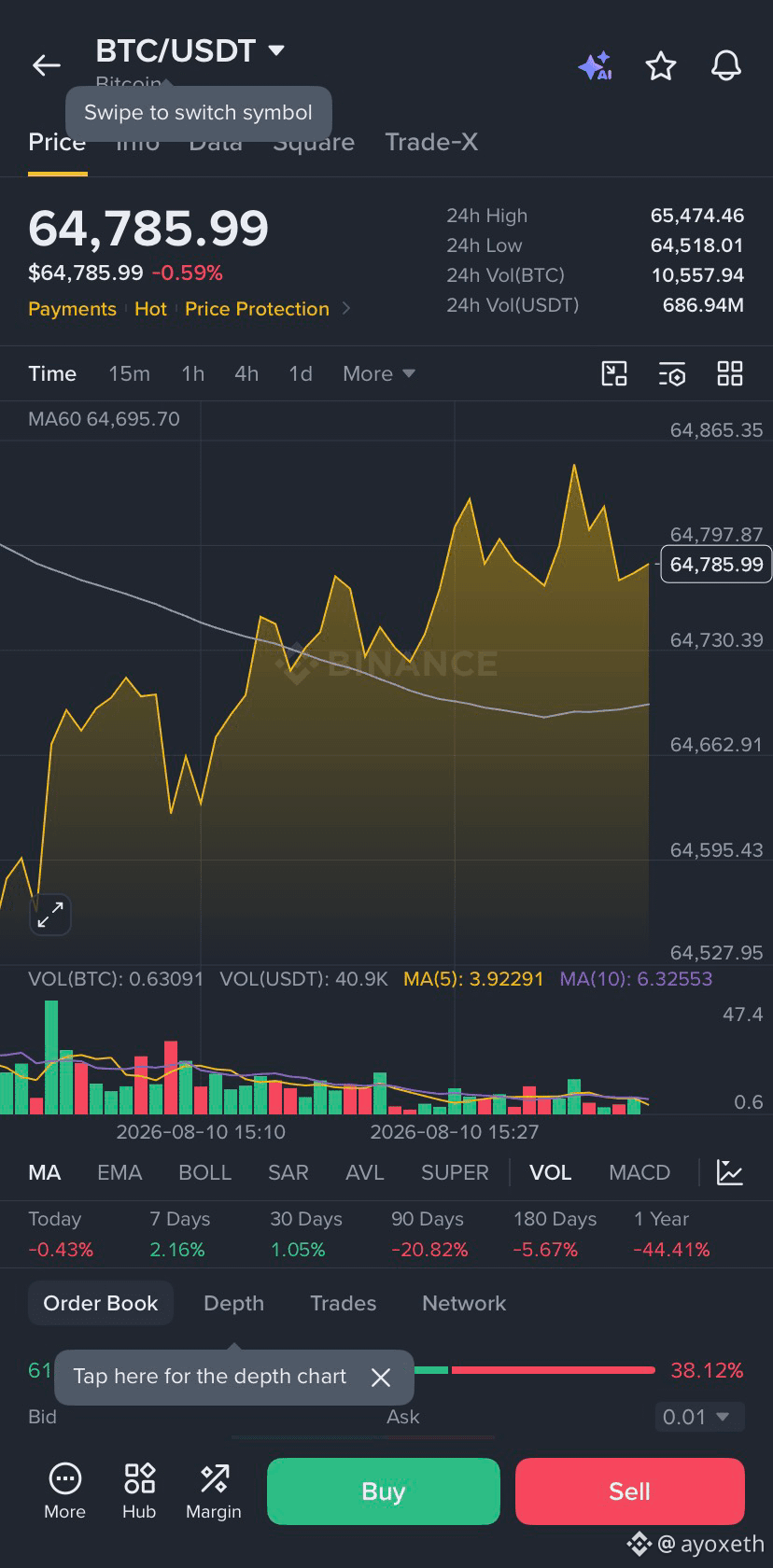773x1568 pixels.
Task: Open chart settings icon beside the grid
Action: coord(672,374)
